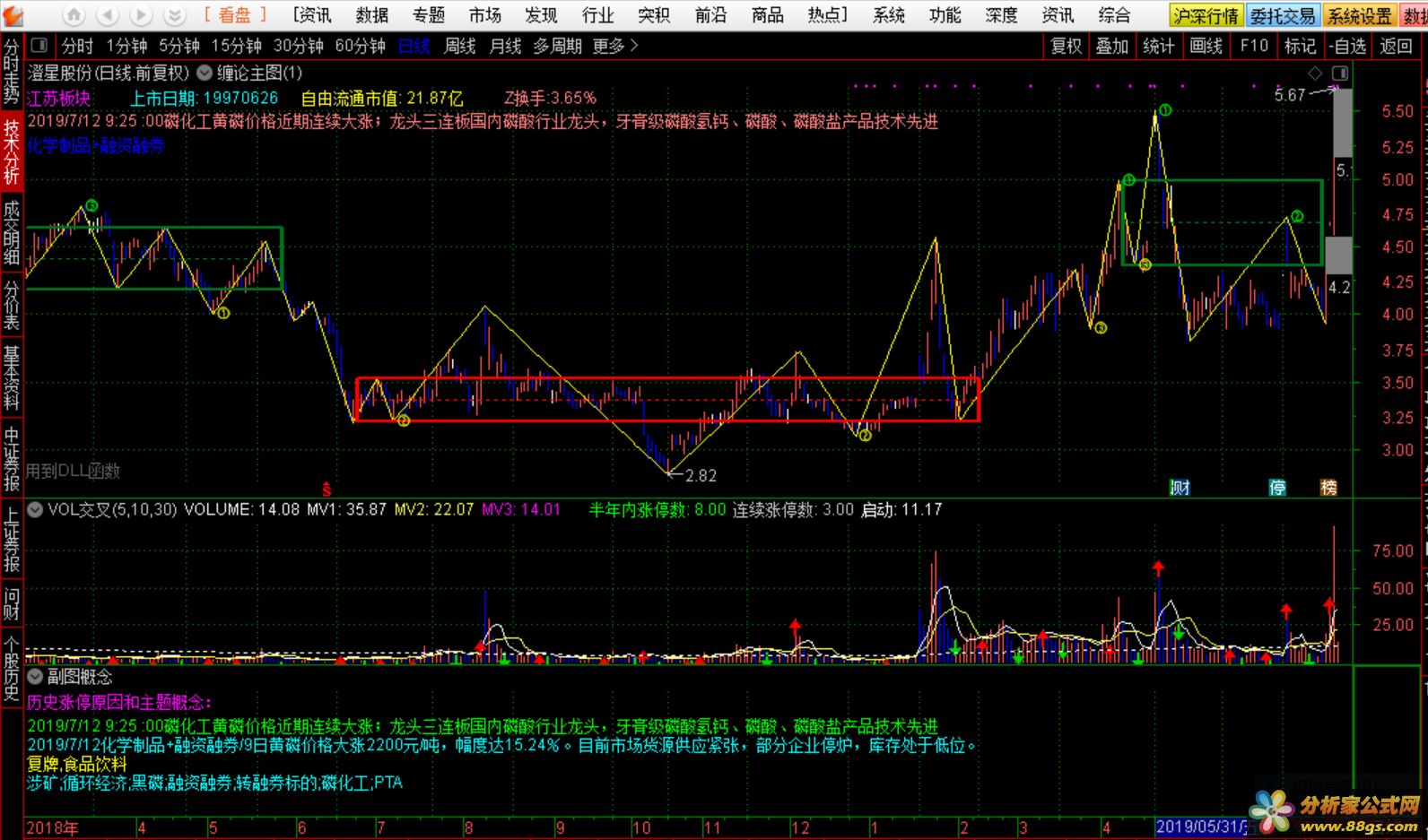Open the 多周期 multi-period view
The width and height of the screenshot is (1428, 840).
coord(558,46)
